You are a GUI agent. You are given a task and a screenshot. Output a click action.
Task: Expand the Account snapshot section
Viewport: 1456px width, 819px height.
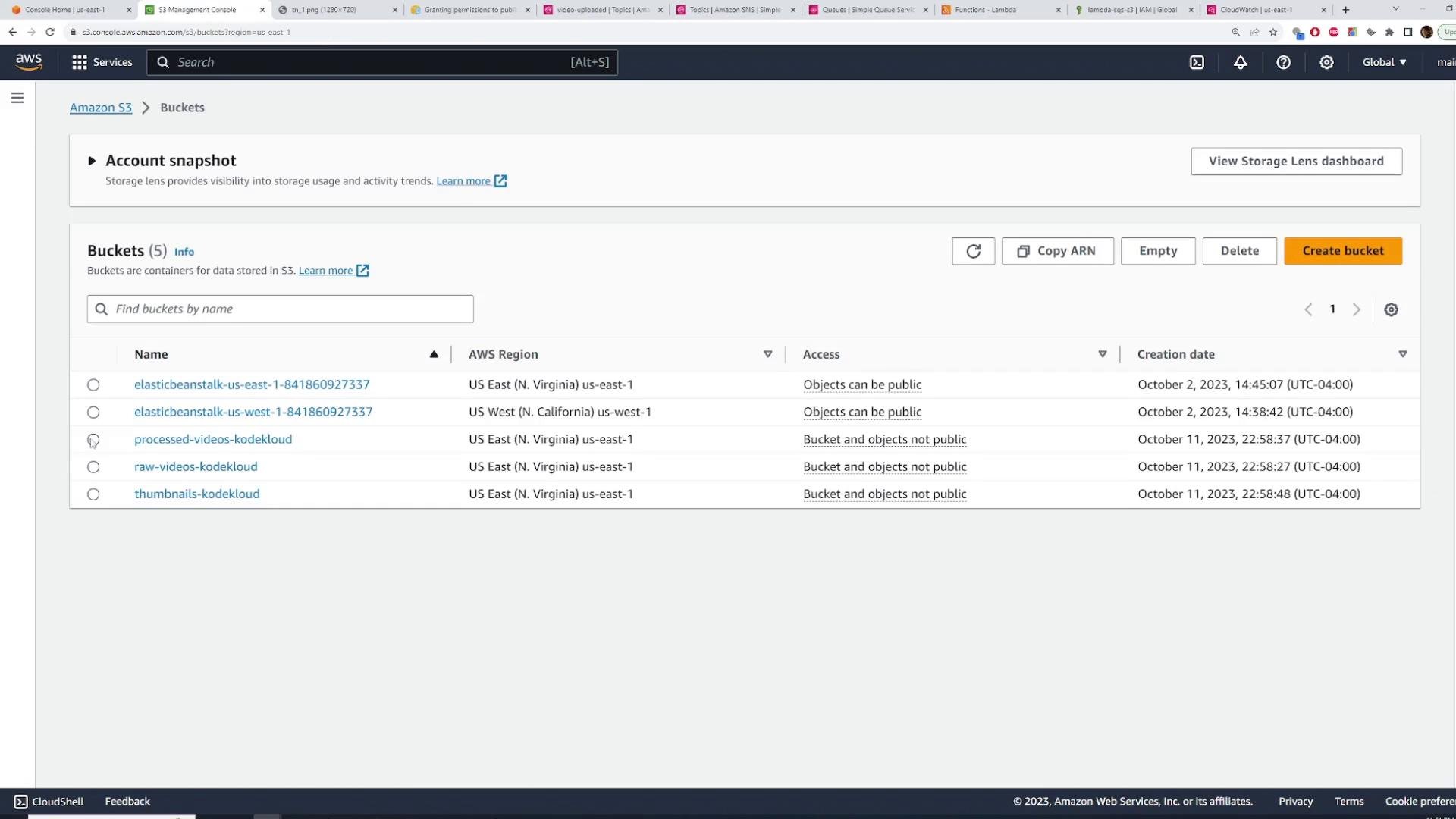[92, 161]
